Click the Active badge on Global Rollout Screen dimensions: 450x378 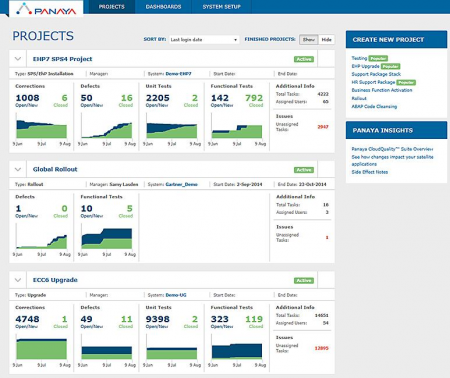coord(304,170)
